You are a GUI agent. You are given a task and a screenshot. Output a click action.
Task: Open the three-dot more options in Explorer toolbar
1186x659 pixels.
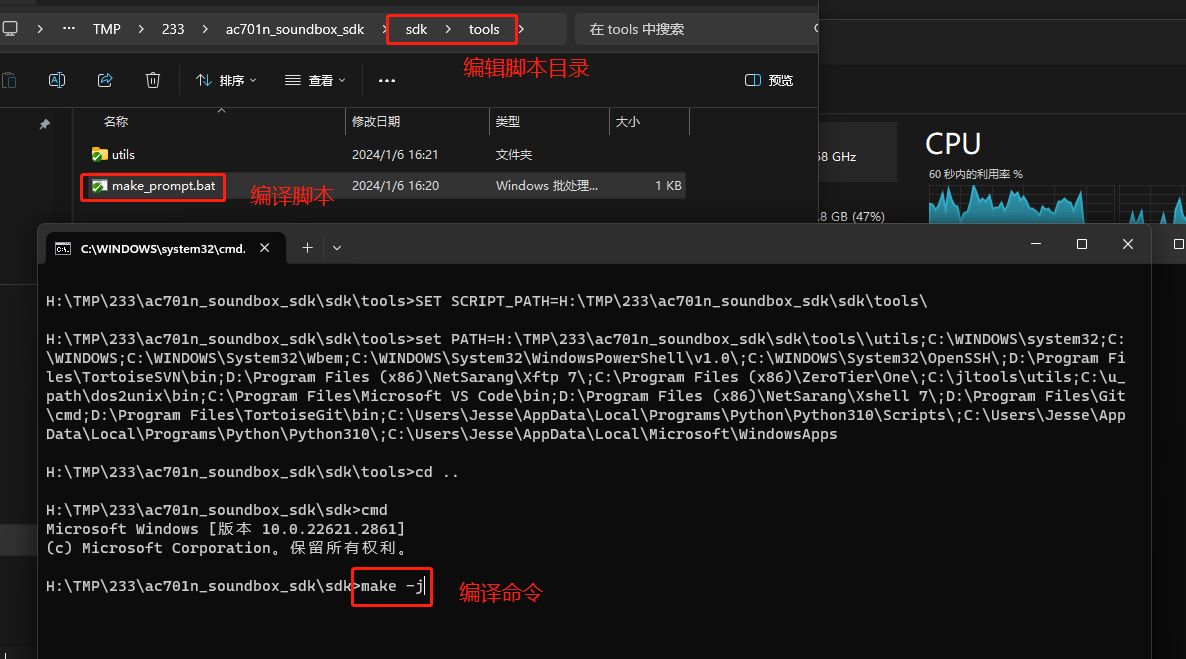coord(387,80)
